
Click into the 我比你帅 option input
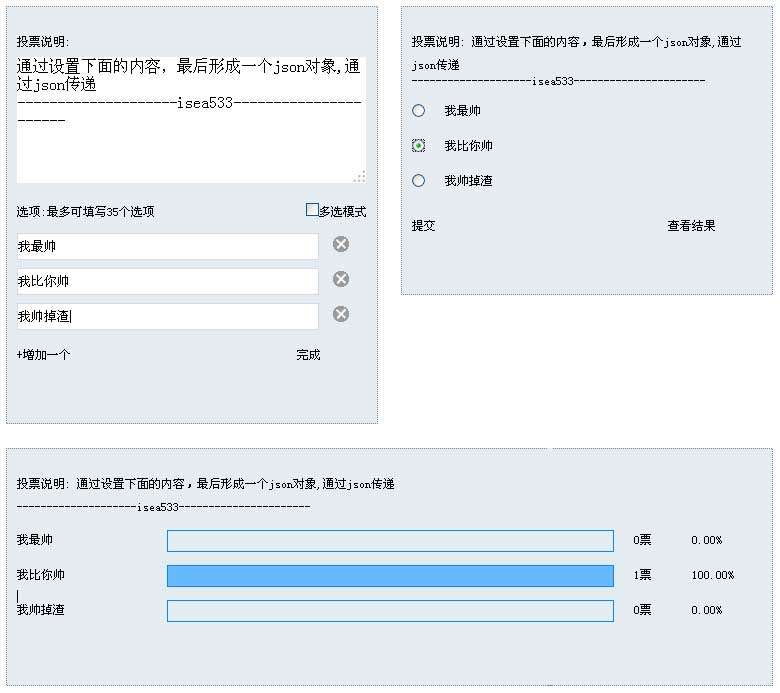[x=167, y=281]
